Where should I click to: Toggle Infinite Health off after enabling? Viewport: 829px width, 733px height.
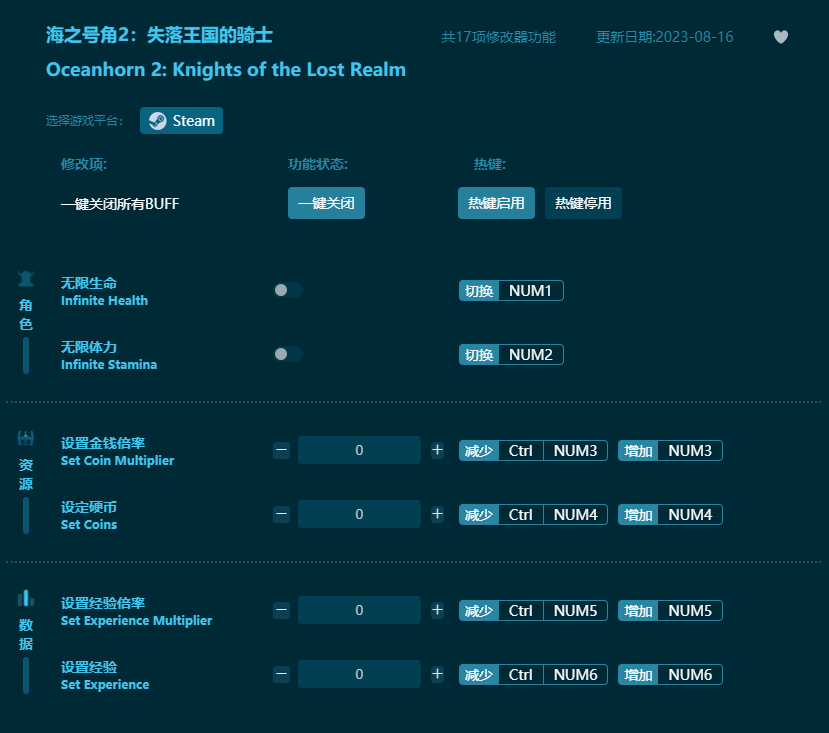(286, 290)
